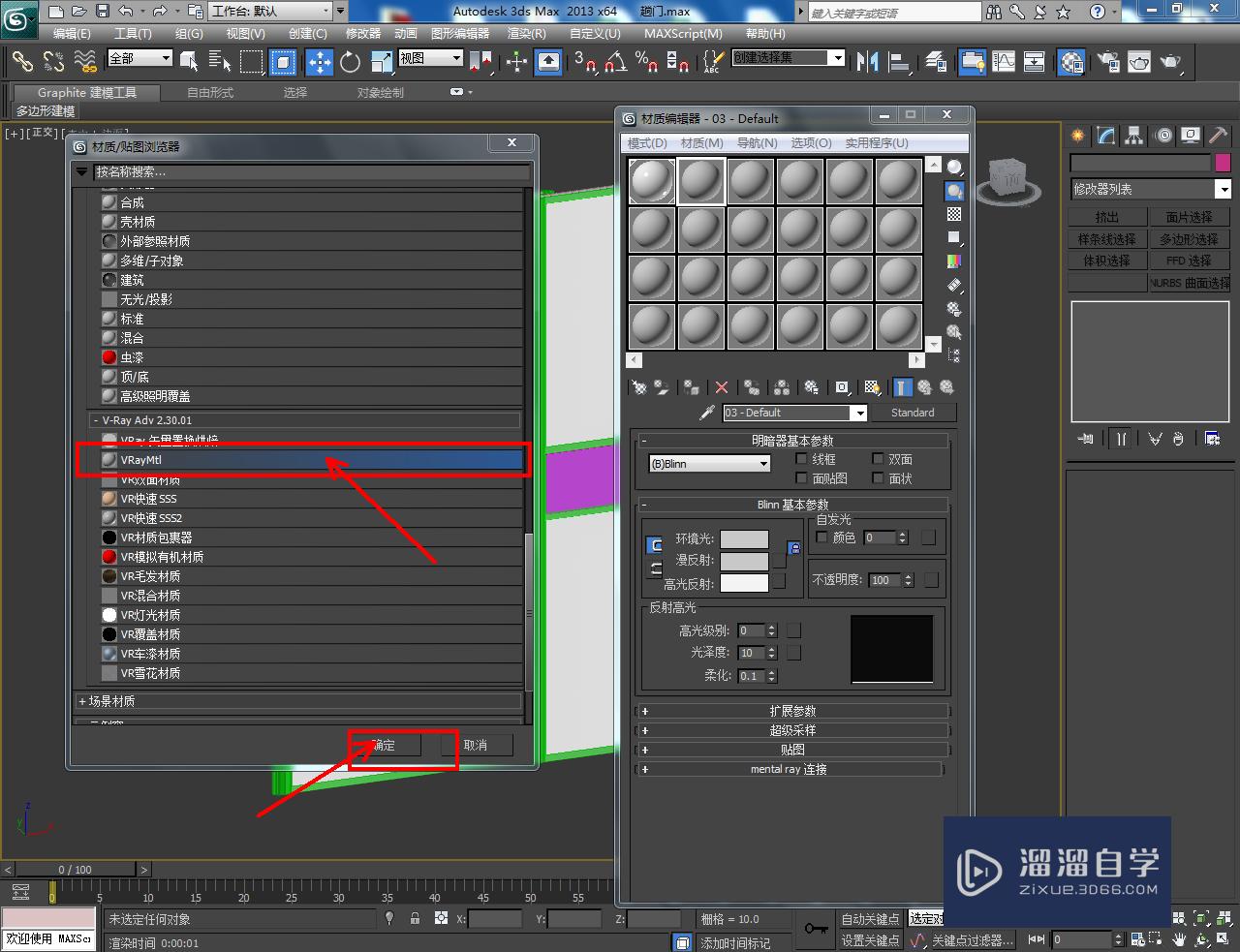Click Bind to Space Warp icon
Viewport: 1240px width, 952px height.
[x=85, y=62]
